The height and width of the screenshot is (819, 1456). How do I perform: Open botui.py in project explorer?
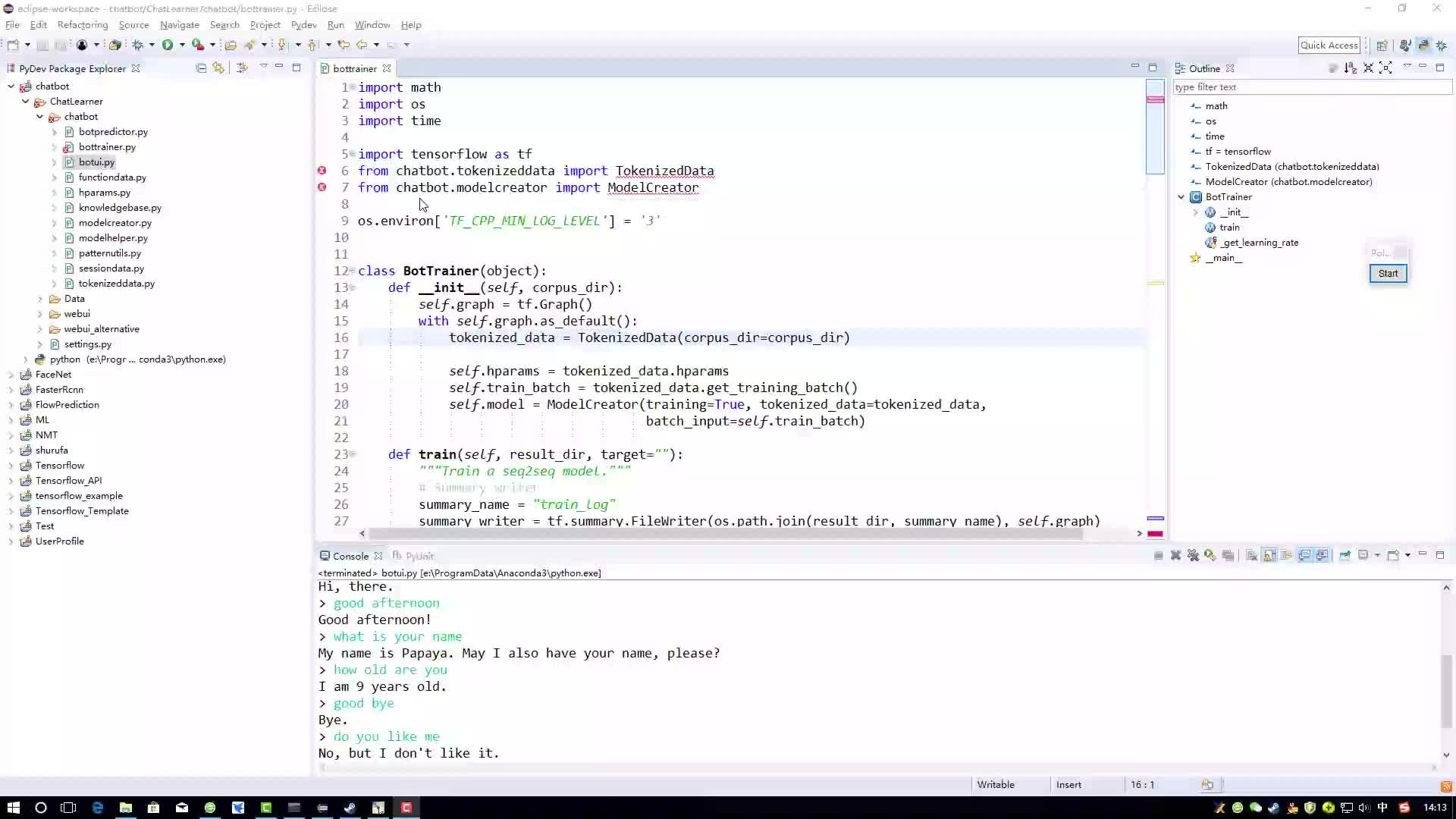pyautogui.click(x=96, y=162)
